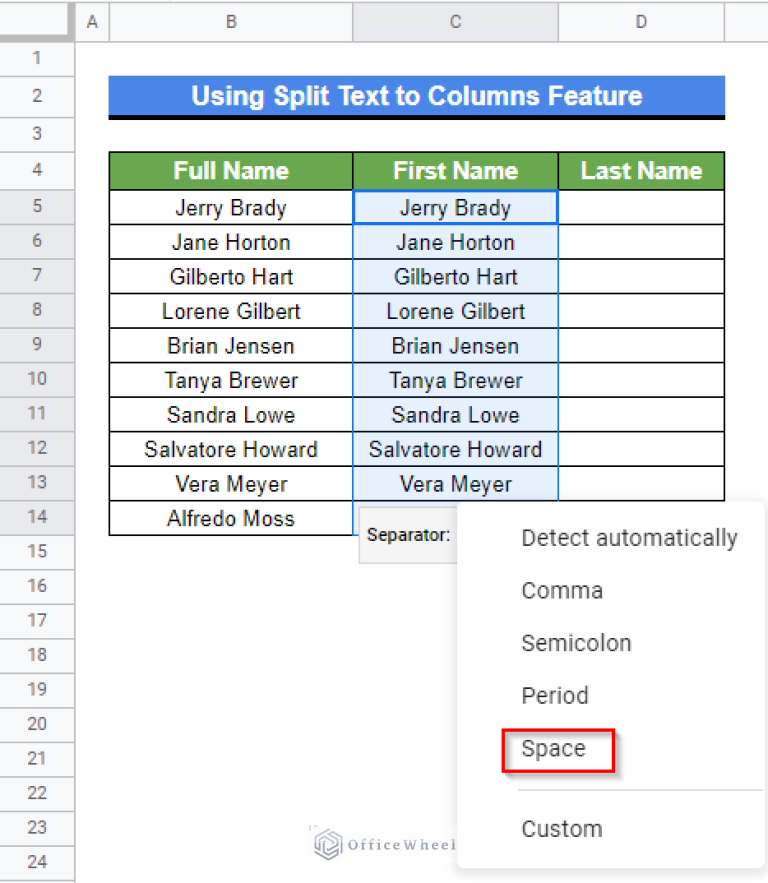Viewport: 768px width, 883px height.
Task: Click the Full Name header cell
Action: click(x=230, y=171)
